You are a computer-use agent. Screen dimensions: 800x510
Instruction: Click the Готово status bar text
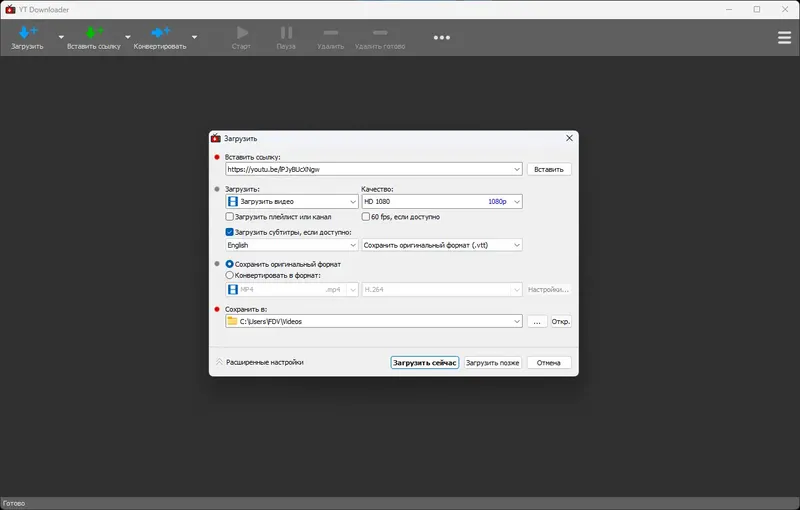(x=14, y=503)
